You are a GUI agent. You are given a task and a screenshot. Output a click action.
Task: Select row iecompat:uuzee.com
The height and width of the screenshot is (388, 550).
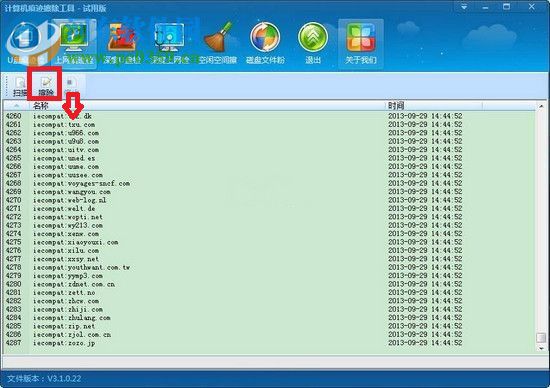(269, 175)
